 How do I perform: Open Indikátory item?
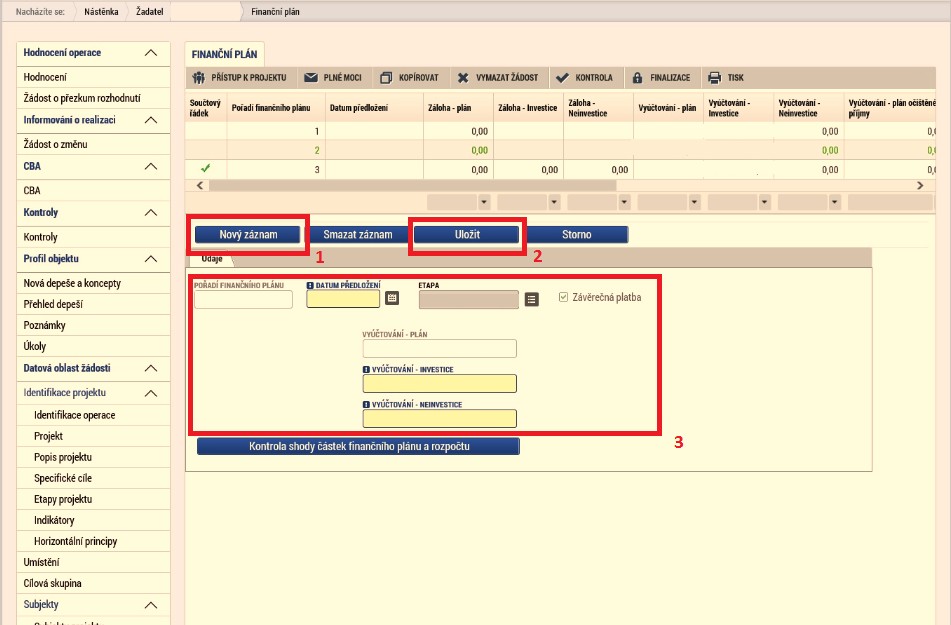93,520
